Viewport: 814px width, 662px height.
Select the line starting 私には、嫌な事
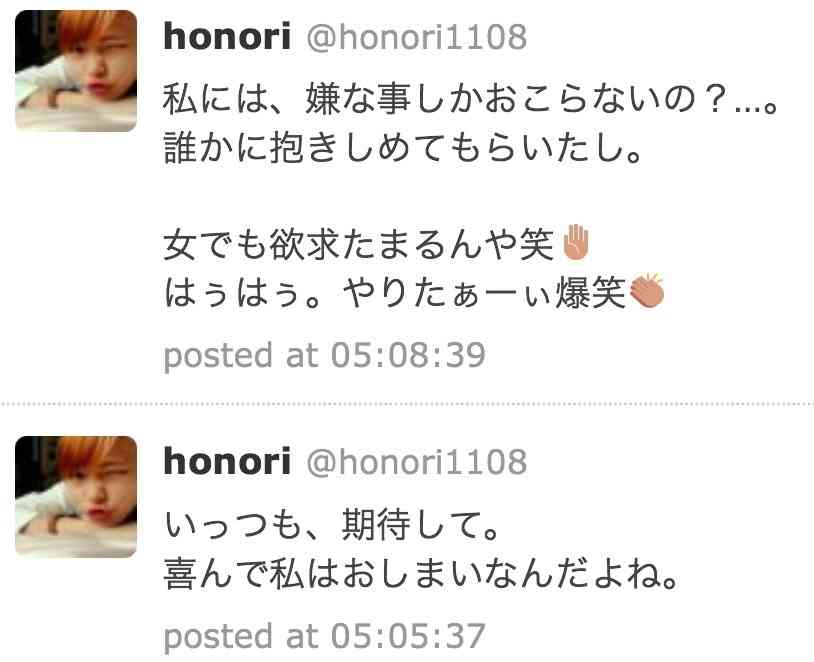[471, 99]
